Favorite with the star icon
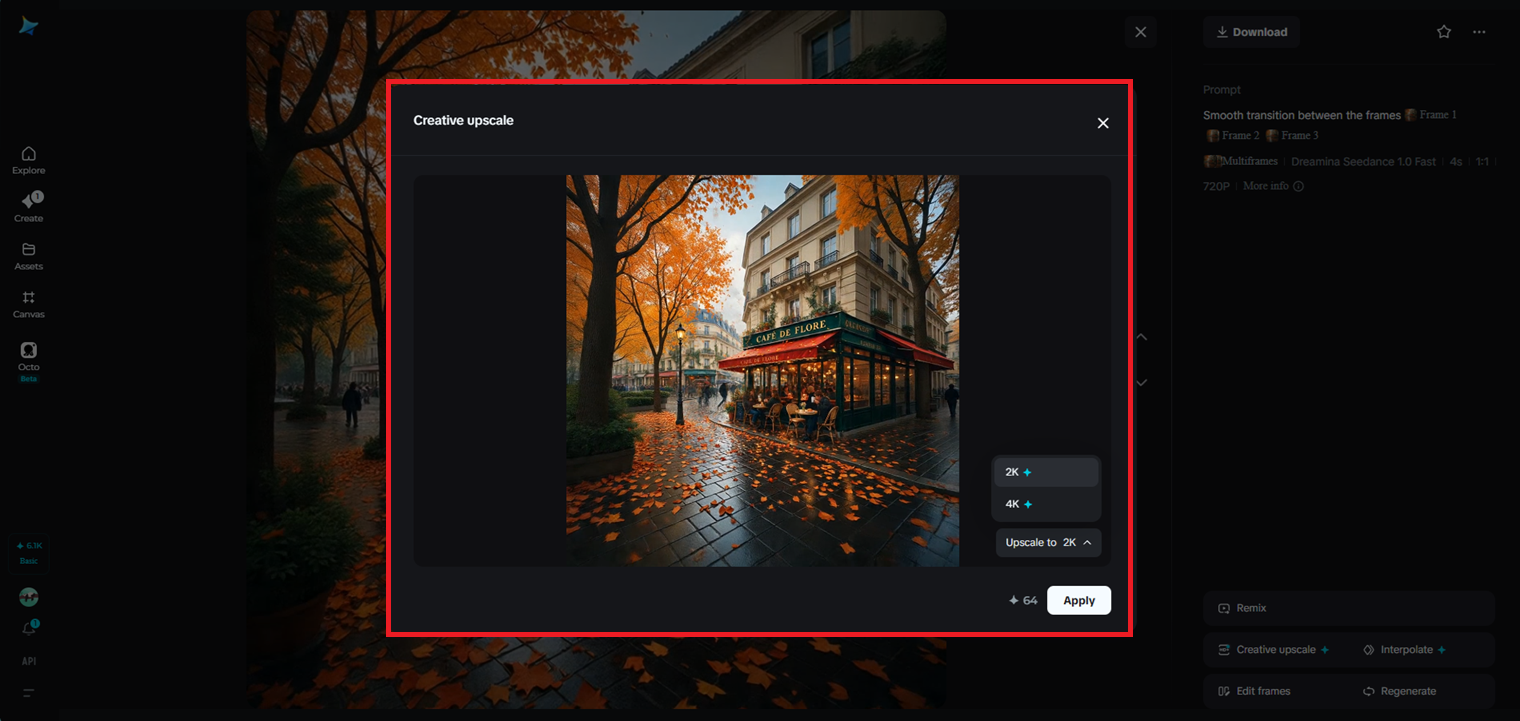 (x=1444, y=32)
